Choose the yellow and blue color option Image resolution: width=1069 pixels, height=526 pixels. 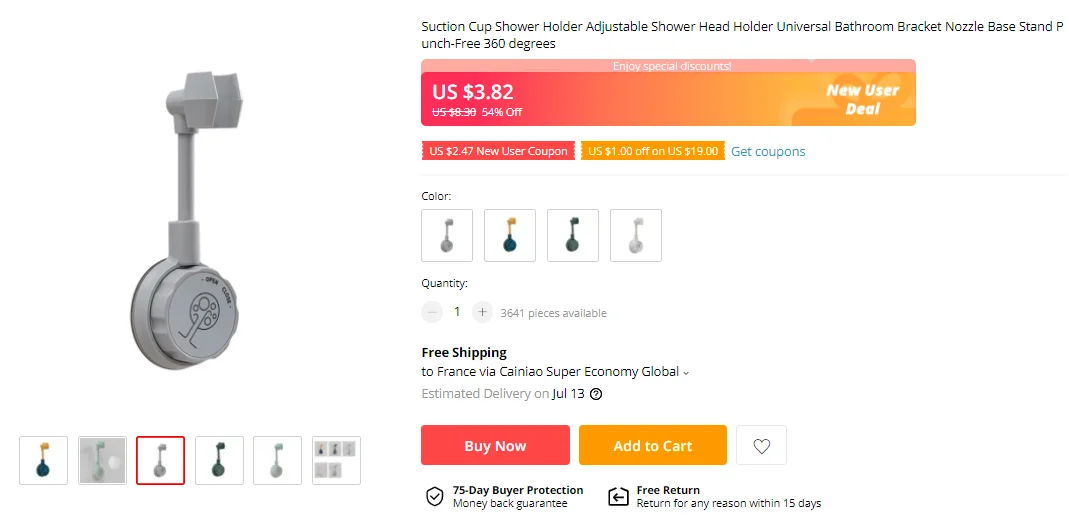(510, 235)
